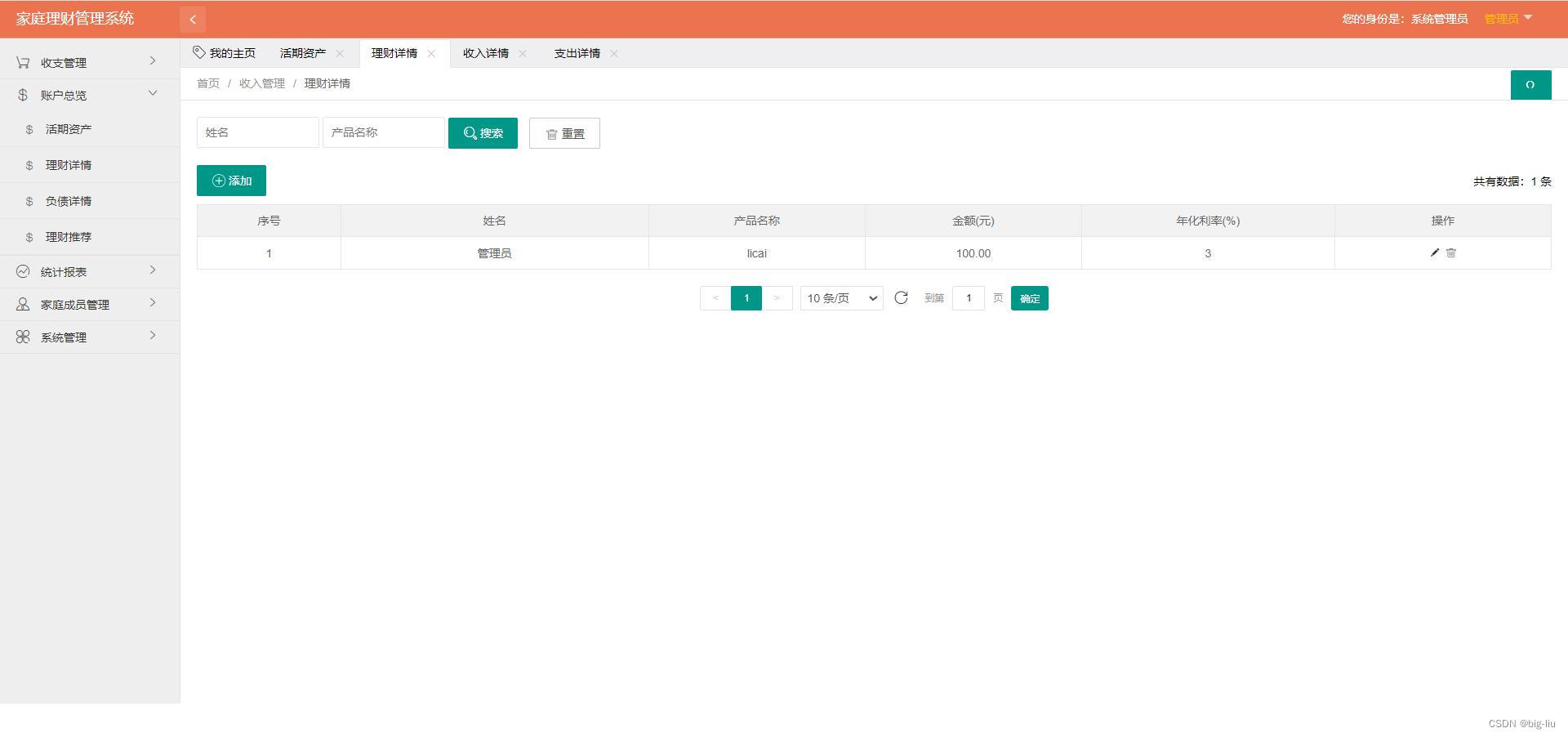Click the refresh button at top right
The width and height of the screenshot is (1568, 737).
click(1530, 85)
